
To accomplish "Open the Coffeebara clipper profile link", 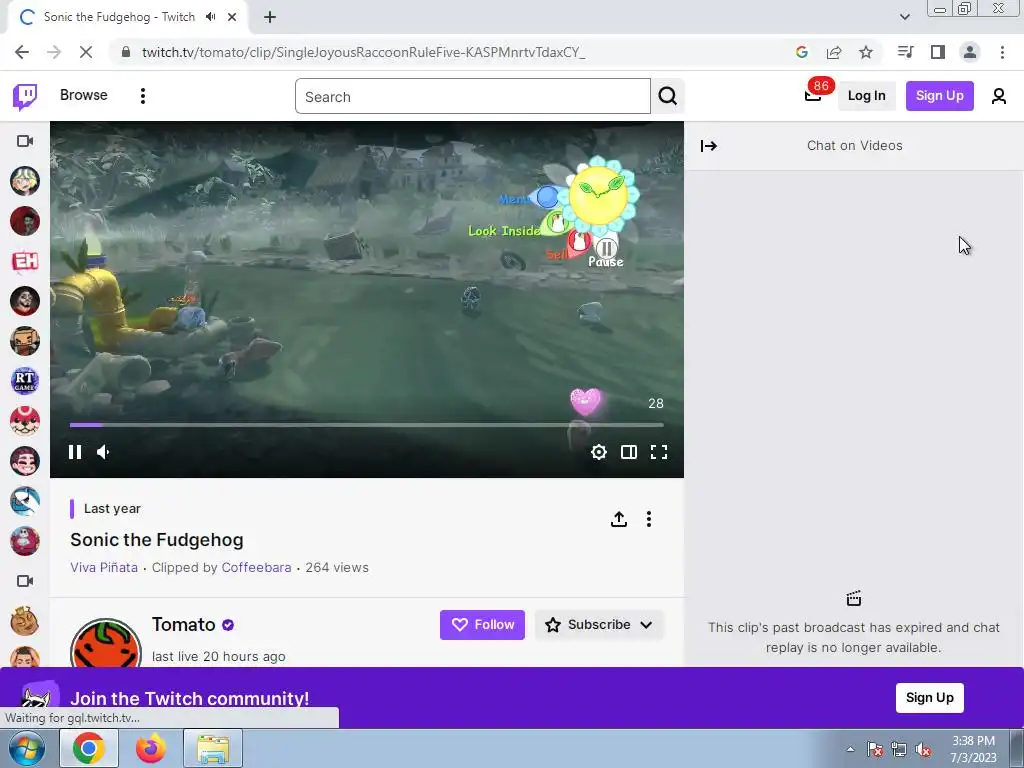I will pyautogui.click(x=256, y=568).
